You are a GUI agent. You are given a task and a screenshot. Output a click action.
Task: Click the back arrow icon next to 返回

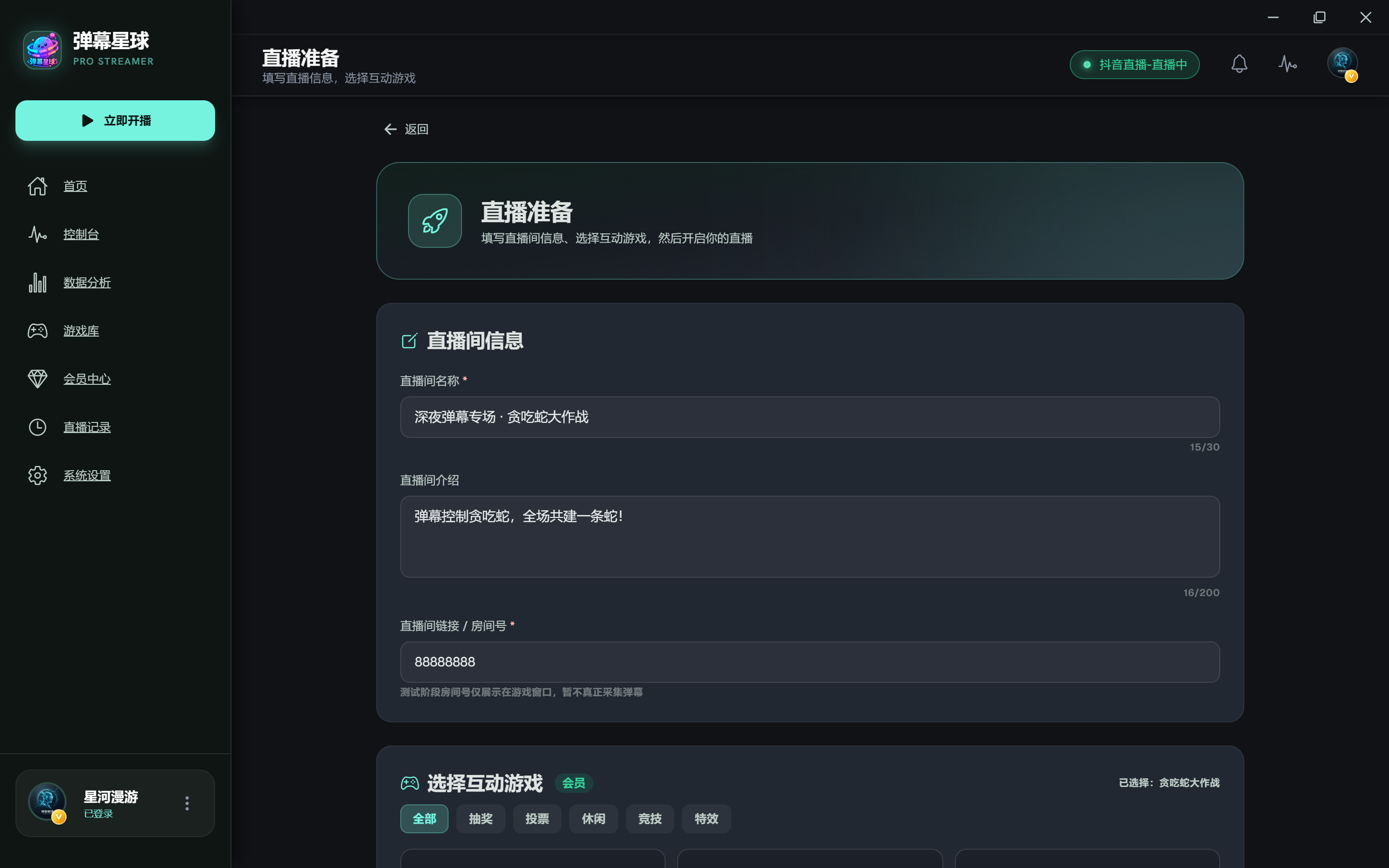click(x=390, y=129)
